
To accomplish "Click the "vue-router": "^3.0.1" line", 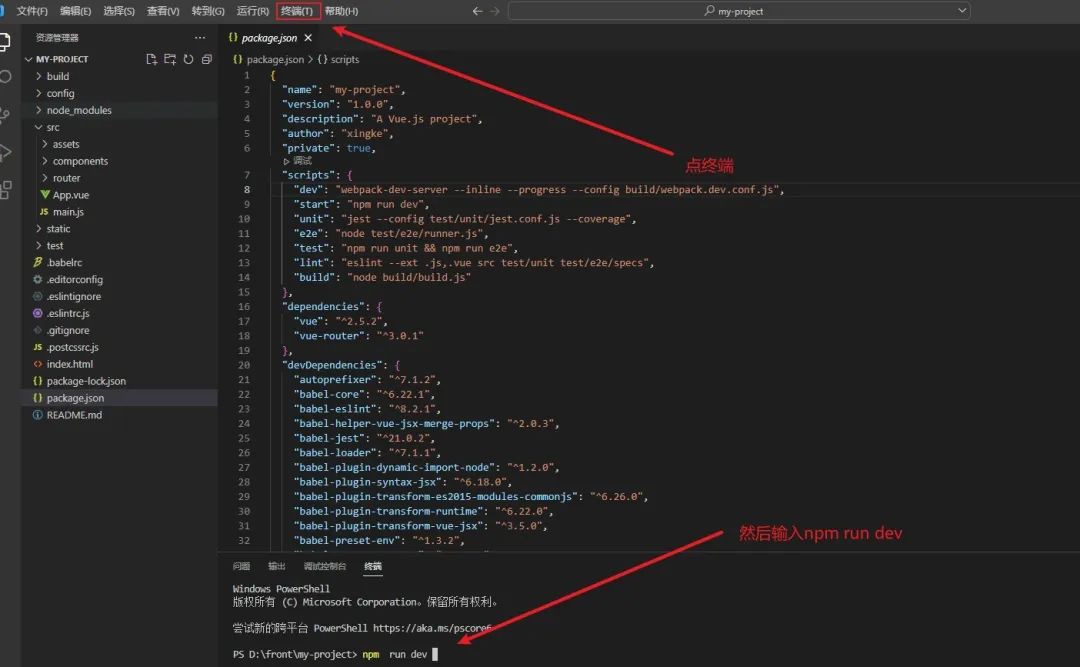I will [x=358, y=336].
